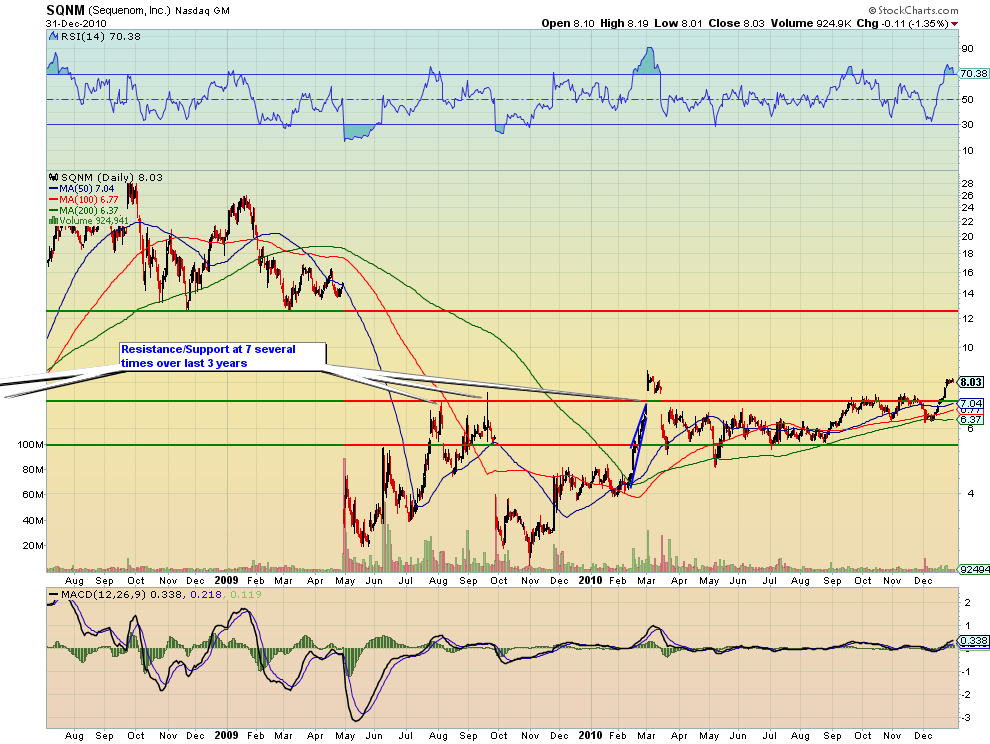Click the Resistance/Support at 7 annotation box
Screen dimensions: 990x744
tap(224, 356)
